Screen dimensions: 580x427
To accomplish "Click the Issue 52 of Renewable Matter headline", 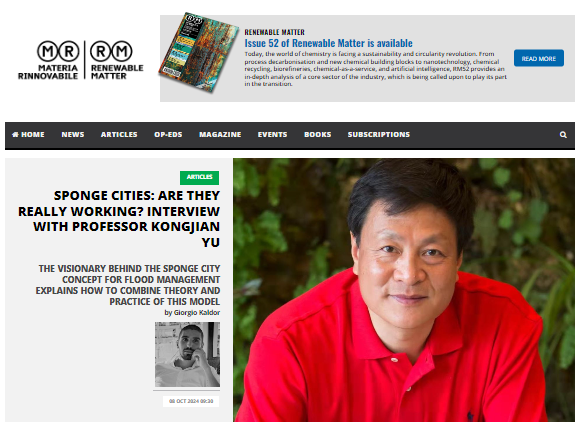I will (328, 43).
